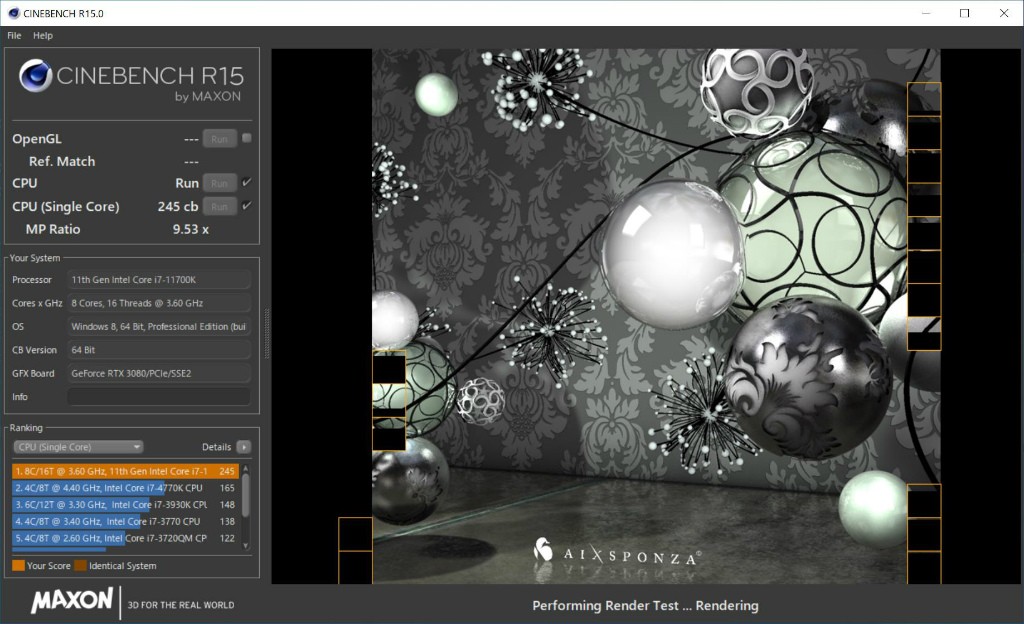Image resolution: width=1024 pixels, height=624 pixels.
Task: Click the MAXON logo in the footer
Action: coord(72,601)
